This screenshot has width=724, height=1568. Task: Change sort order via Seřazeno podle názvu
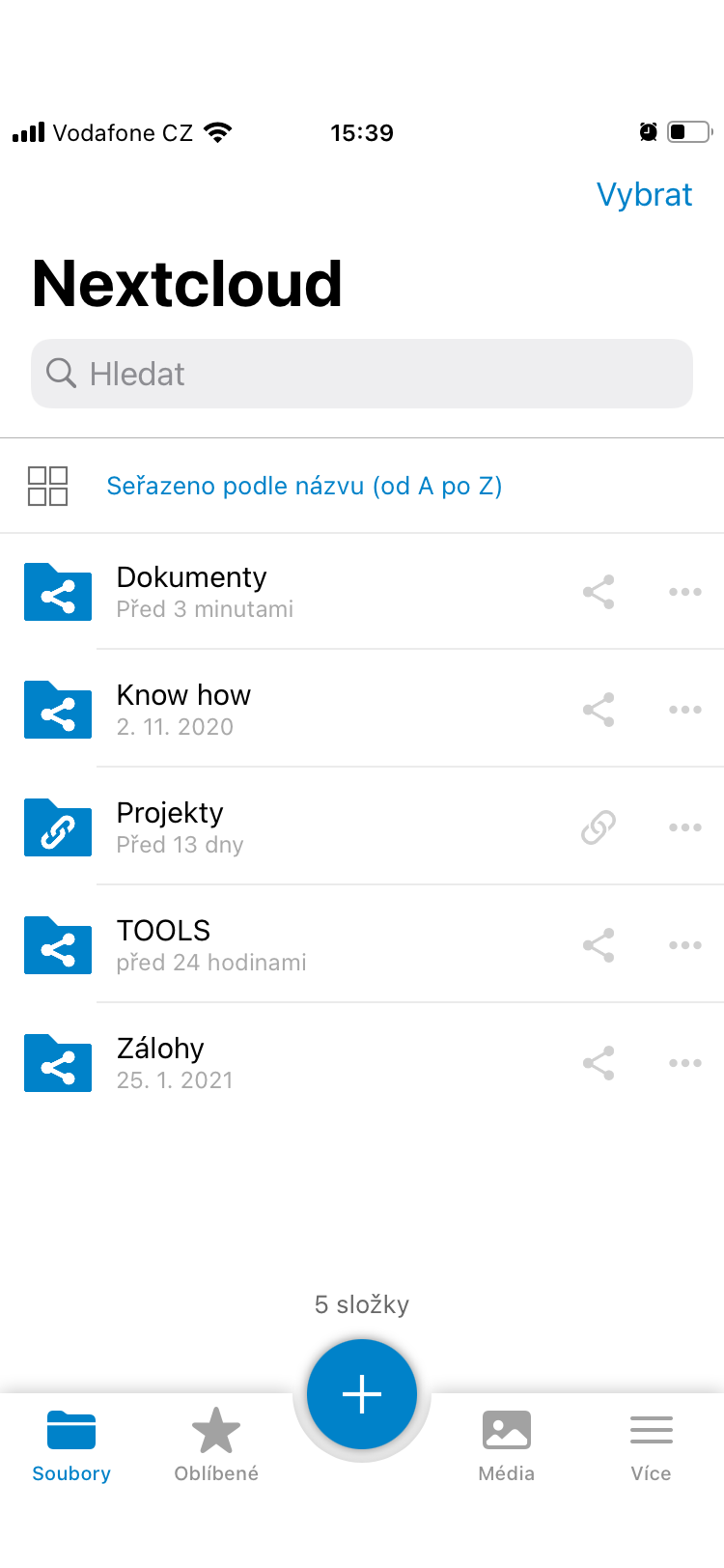[x=304, y=486]
